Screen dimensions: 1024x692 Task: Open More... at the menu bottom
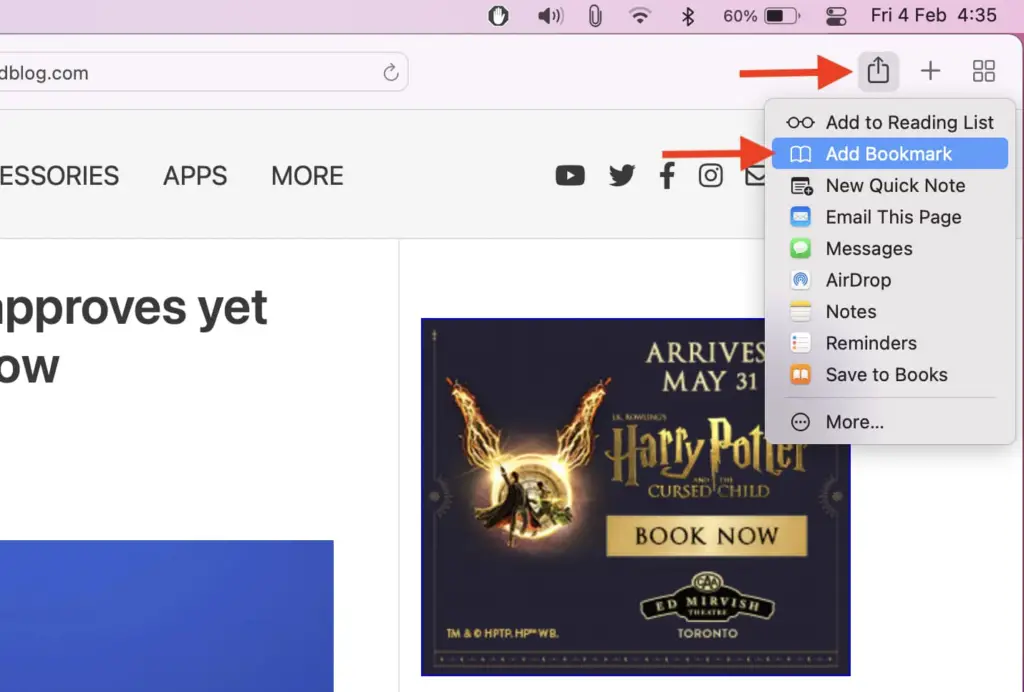point(855,421)
